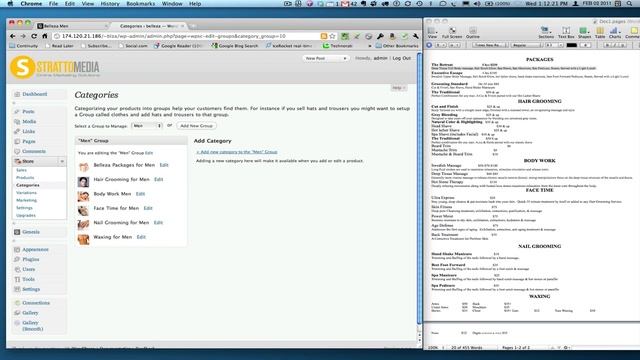This screenshot has width=640, height=360.
Task: Open Other Bookmarks folder
Action: [x=397, y=46]
